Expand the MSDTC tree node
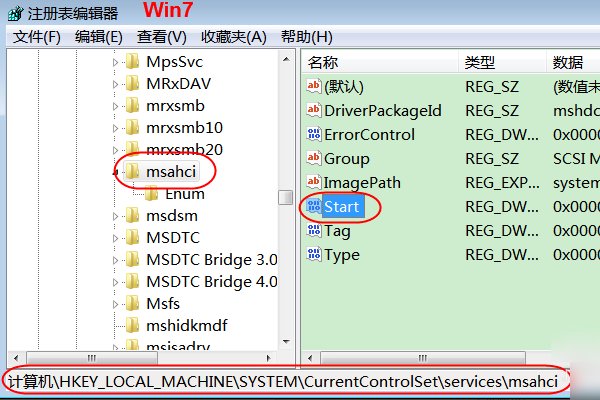Screen dimensions: 600x400 (x=116, y=238)
